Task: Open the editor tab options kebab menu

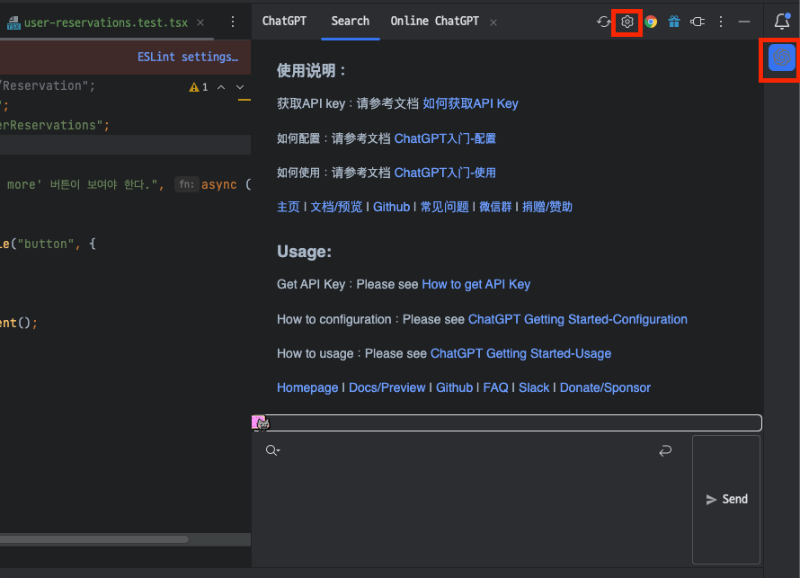Action: (233, 21)
